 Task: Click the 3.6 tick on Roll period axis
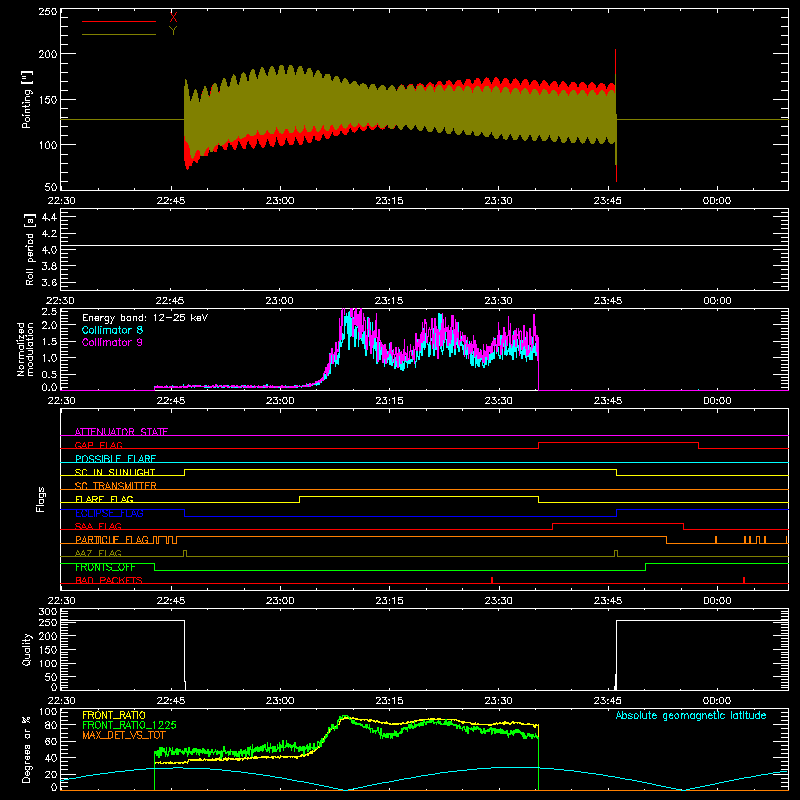[49, 282]
